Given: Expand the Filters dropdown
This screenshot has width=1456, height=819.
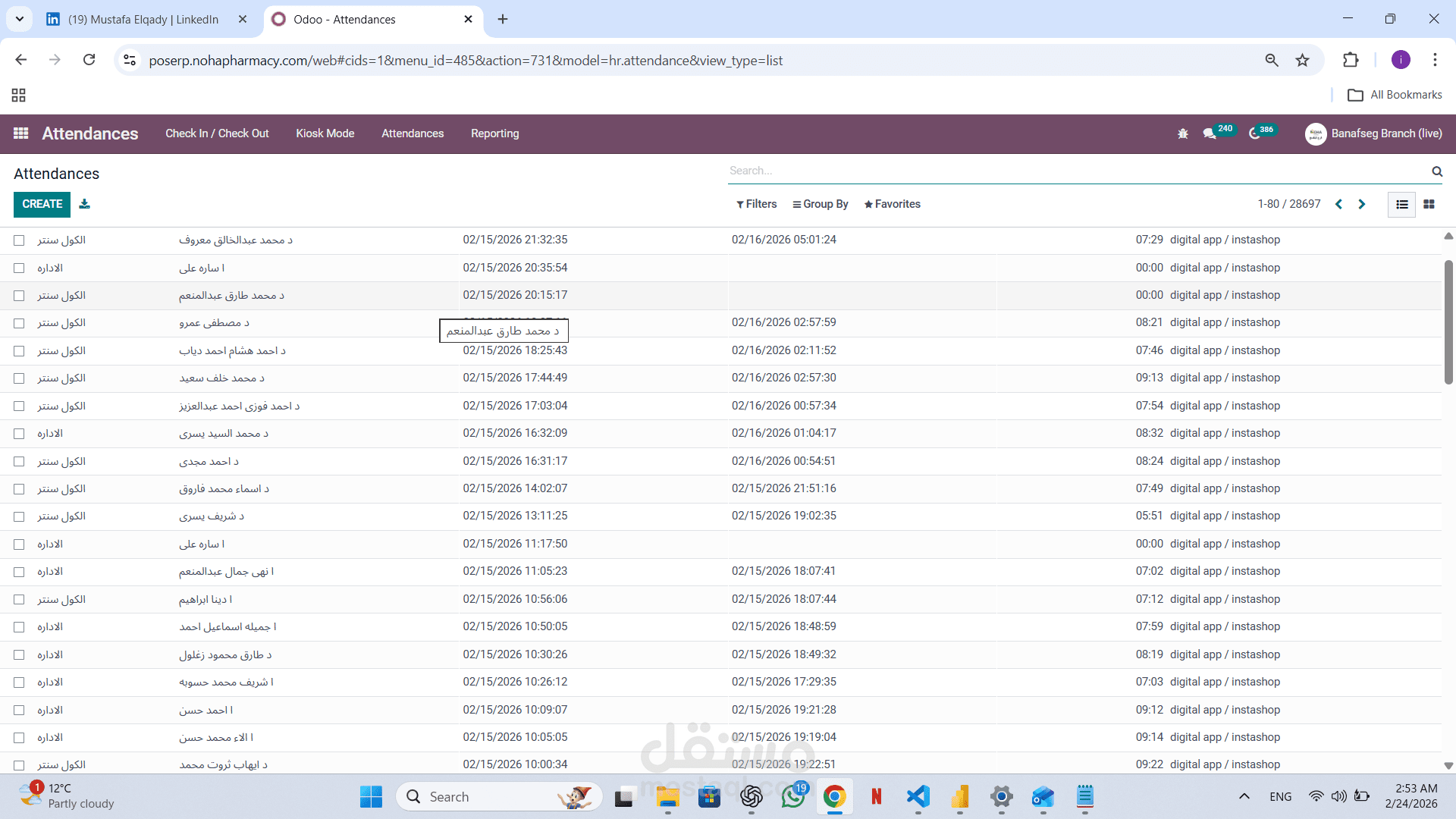Looking at the screenshot, I should 756,204.
